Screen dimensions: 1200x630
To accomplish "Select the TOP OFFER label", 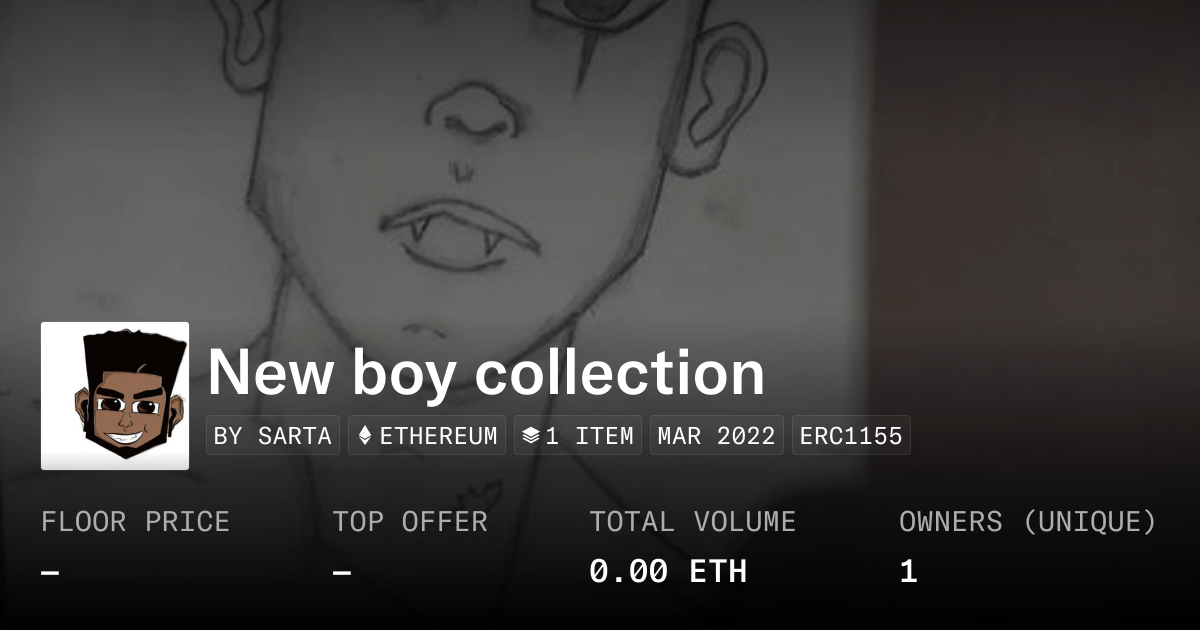I will (410, 522).
